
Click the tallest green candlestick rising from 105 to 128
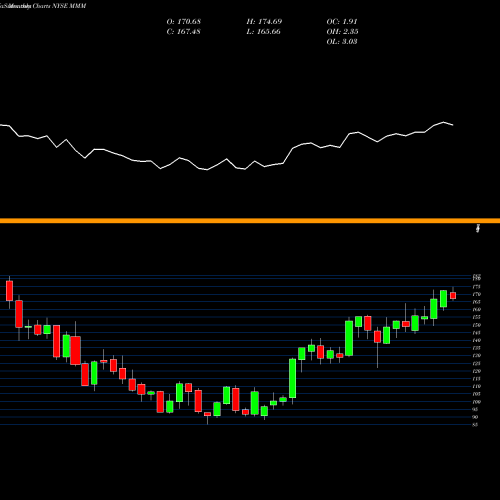pyautogui.click(x=292, y=378)
